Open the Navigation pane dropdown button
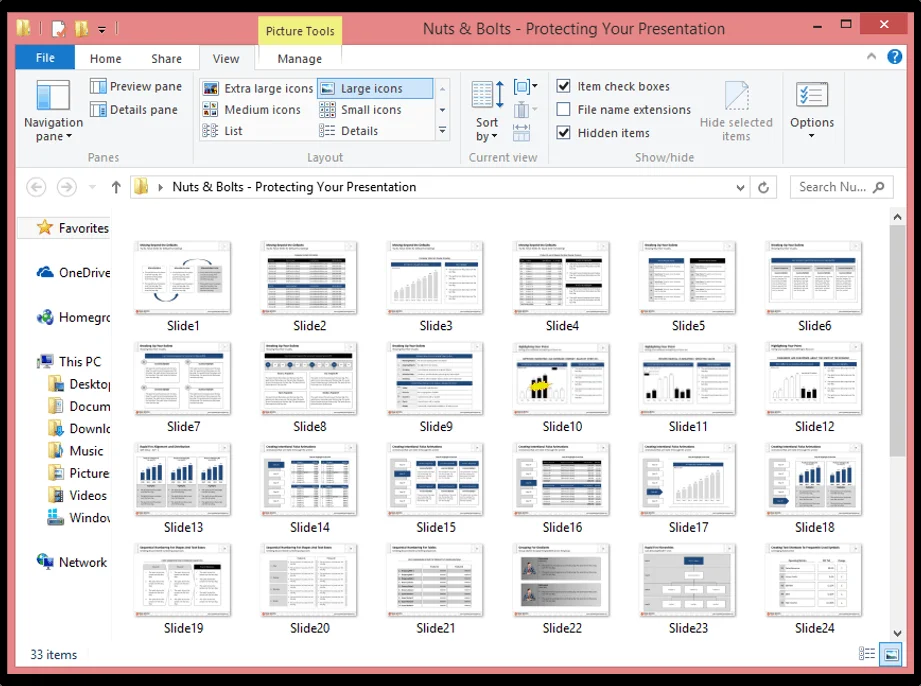Screen dimensions: 921x686 click(x=53, y=112)
